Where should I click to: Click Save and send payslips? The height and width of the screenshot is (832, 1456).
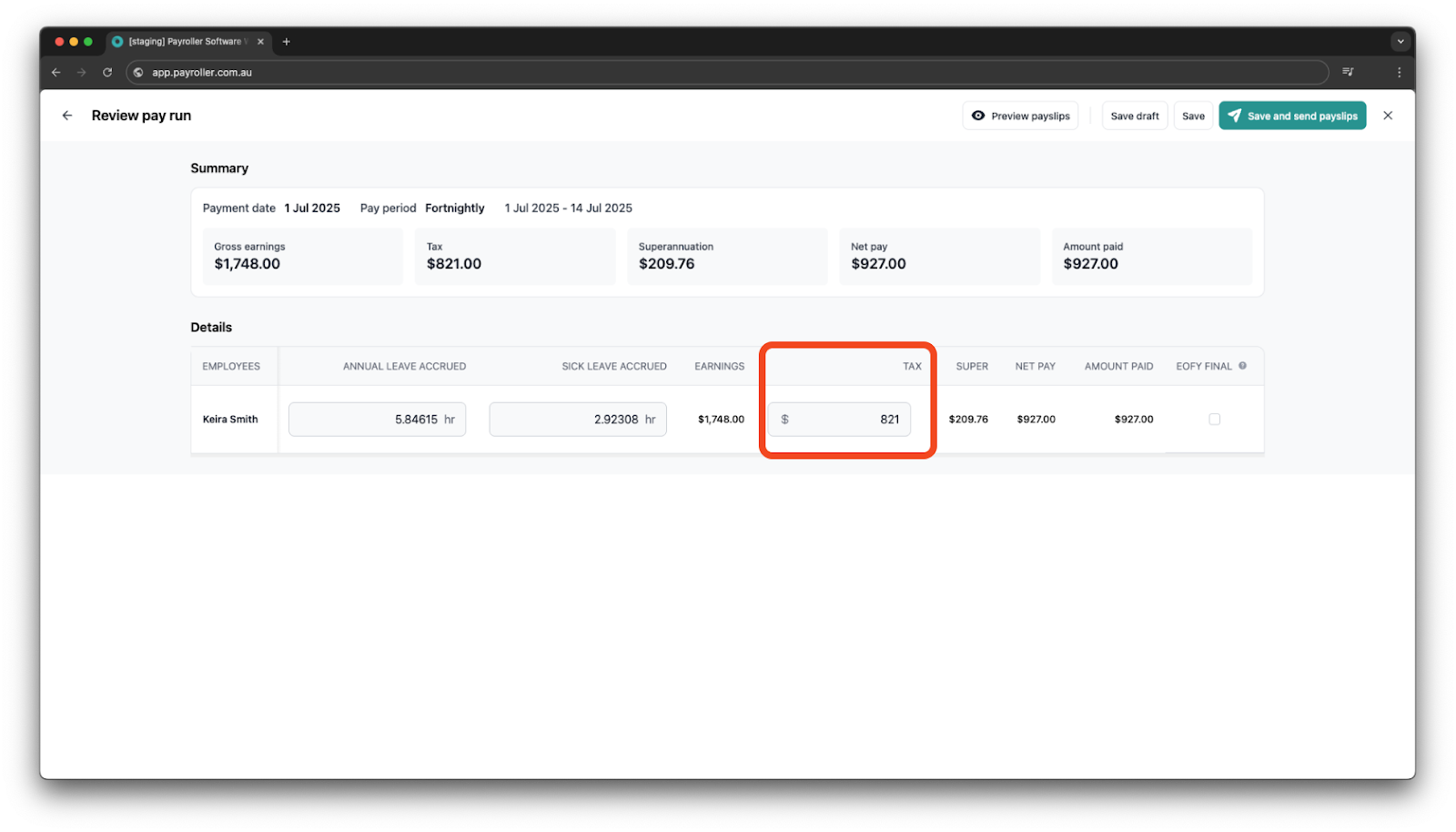pos(1292,116)
